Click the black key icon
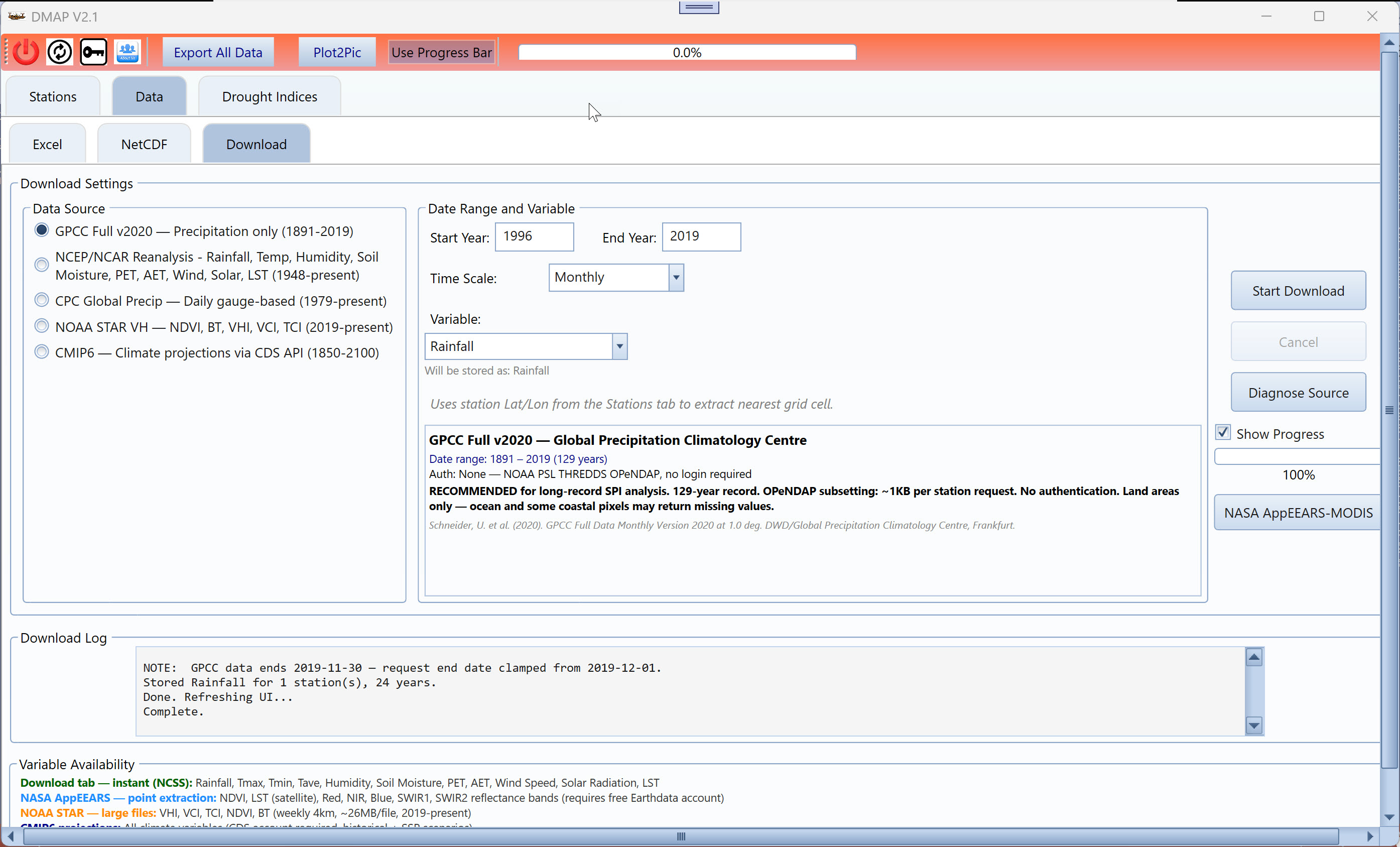The image size is (1400, 847). click(94, 52)
